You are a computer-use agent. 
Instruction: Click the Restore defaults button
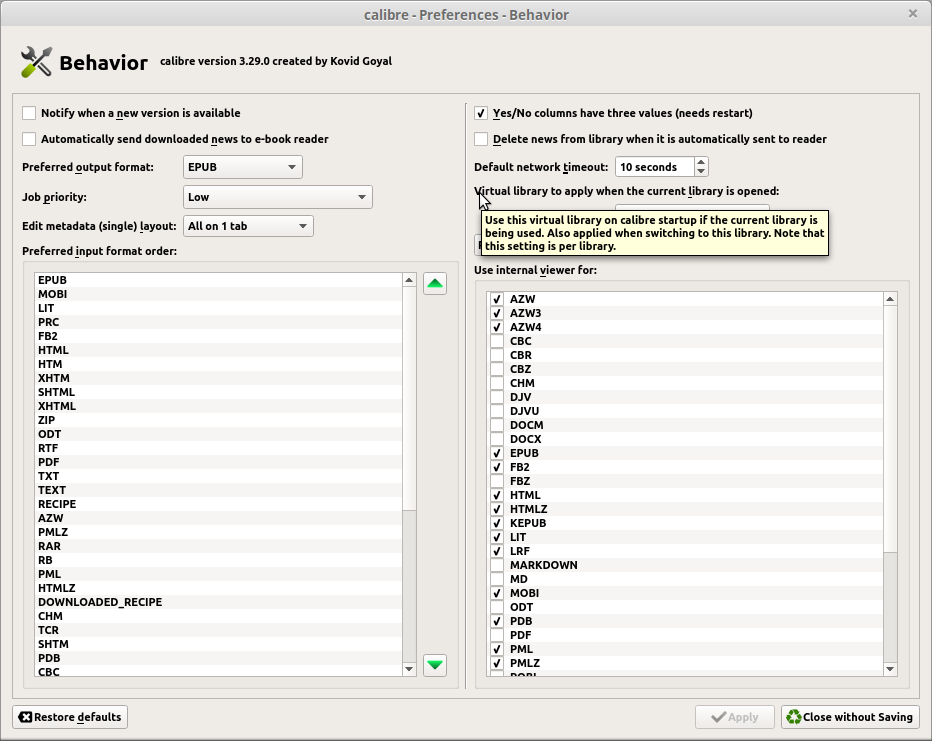70,717
